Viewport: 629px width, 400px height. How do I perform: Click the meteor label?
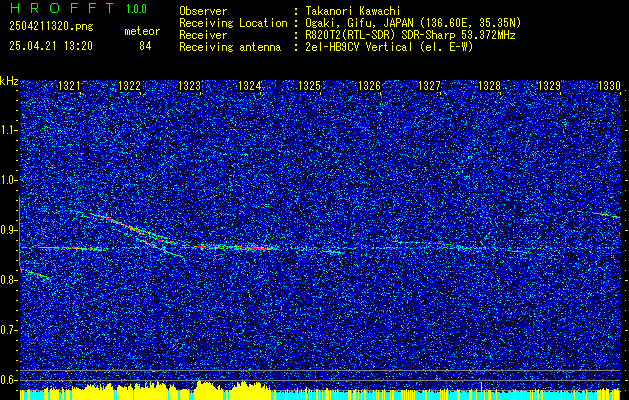[142, 31]
